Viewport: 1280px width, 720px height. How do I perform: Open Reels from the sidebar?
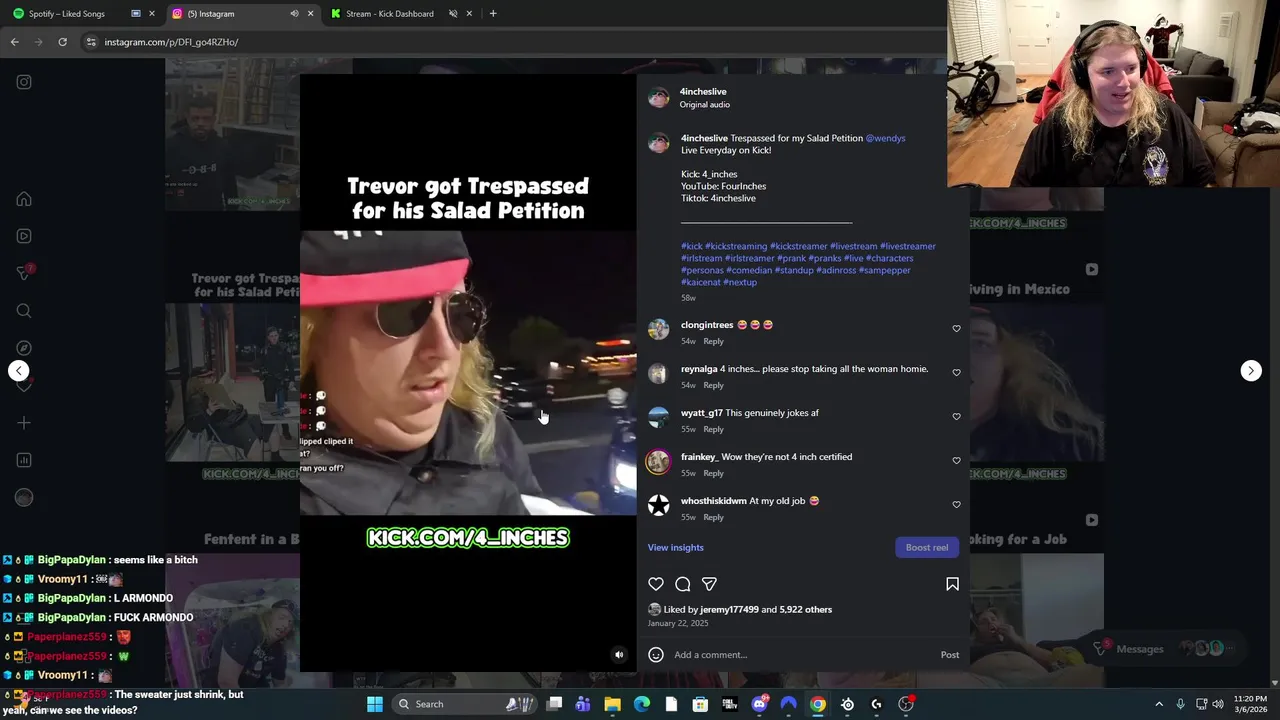pos(24,236)
